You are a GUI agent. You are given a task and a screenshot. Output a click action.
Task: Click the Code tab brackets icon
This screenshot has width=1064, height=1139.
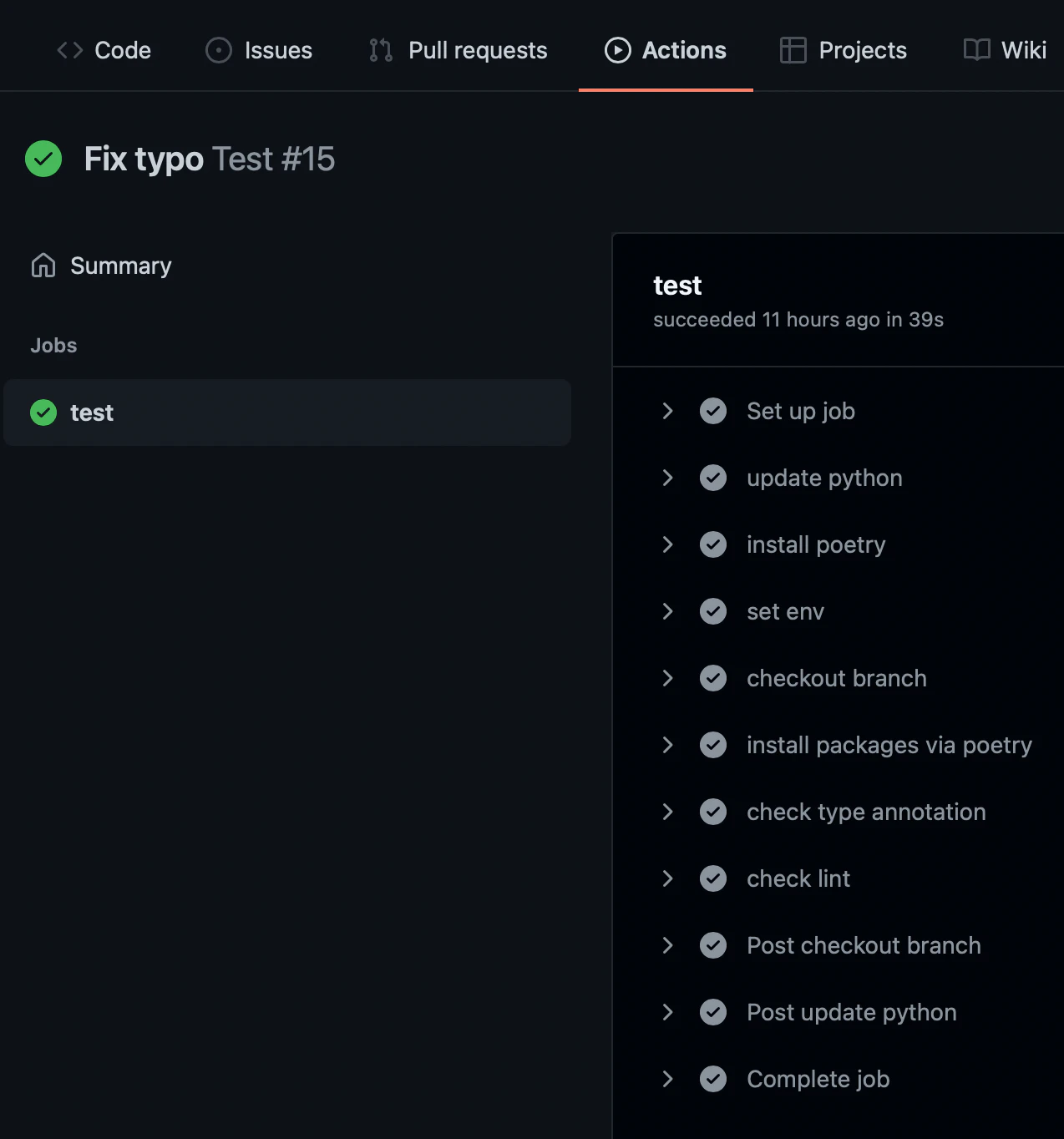(x=70, y=50)
